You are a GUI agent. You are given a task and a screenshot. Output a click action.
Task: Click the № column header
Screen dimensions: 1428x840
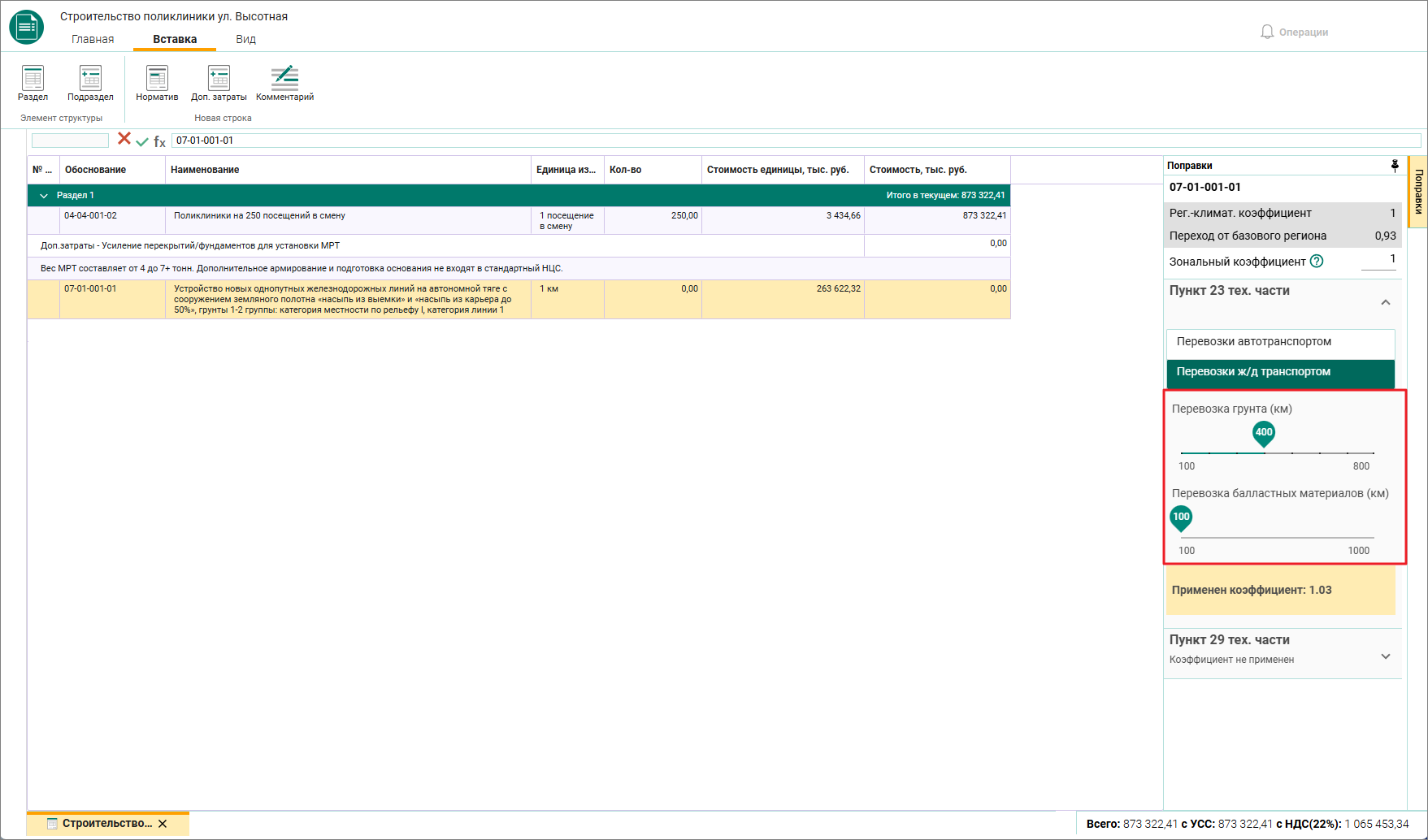pyautogui.click(x=43, y=170)
